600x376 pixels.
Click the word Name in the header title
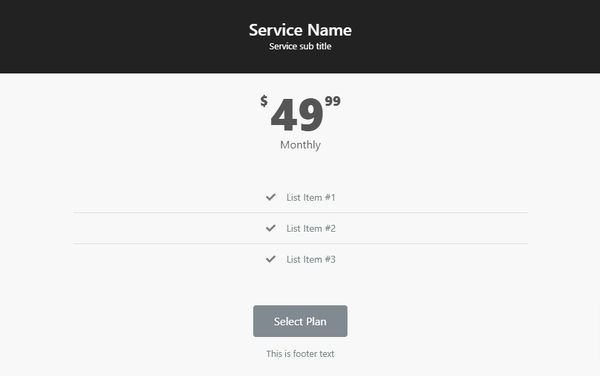tap(329, 30)
